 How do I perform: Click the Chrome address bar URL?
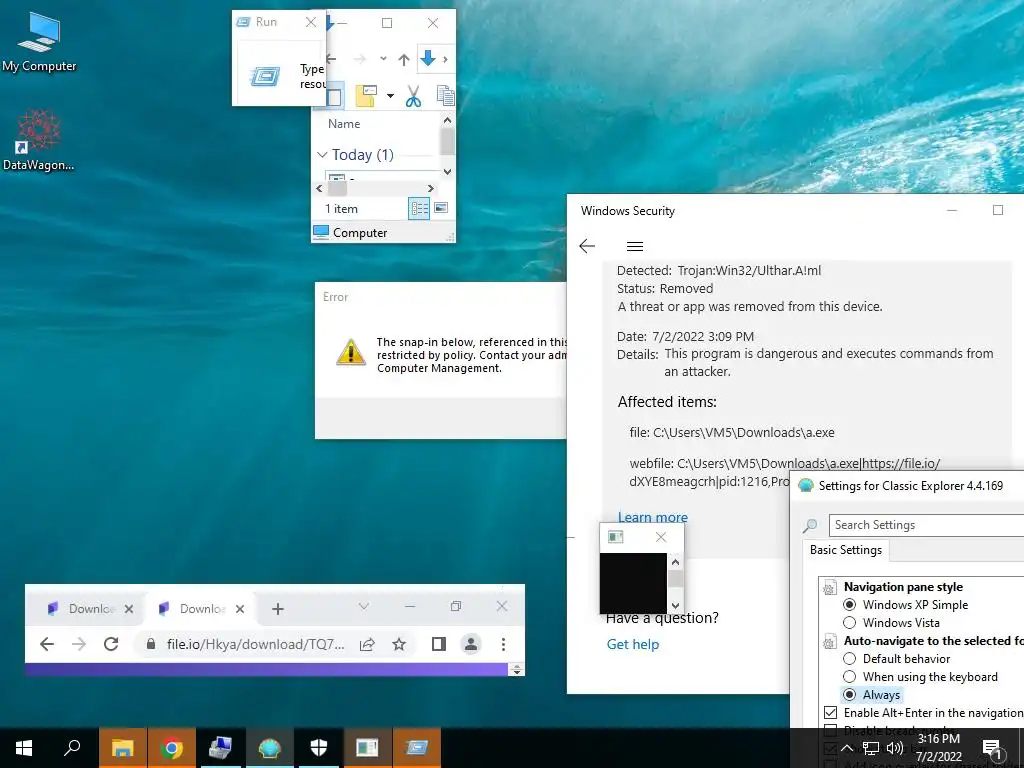(x=255, y=645)
